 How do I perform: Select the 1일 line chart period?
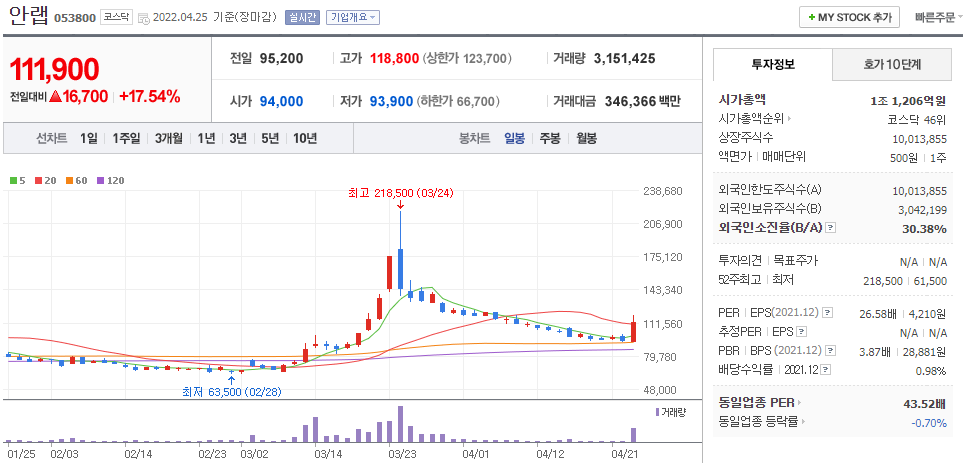tap(88, 138)
